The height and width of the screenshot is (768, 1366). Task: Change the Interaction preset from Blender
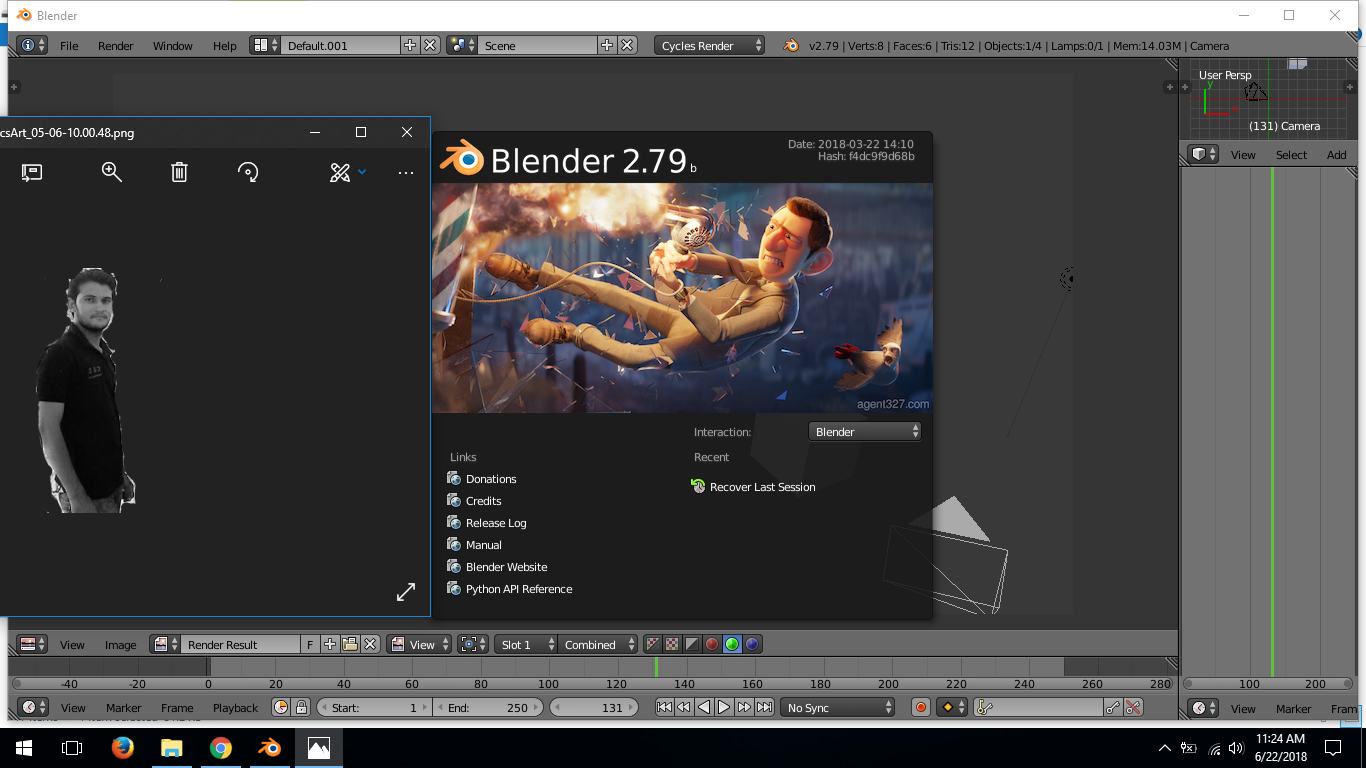pos(864,431)
